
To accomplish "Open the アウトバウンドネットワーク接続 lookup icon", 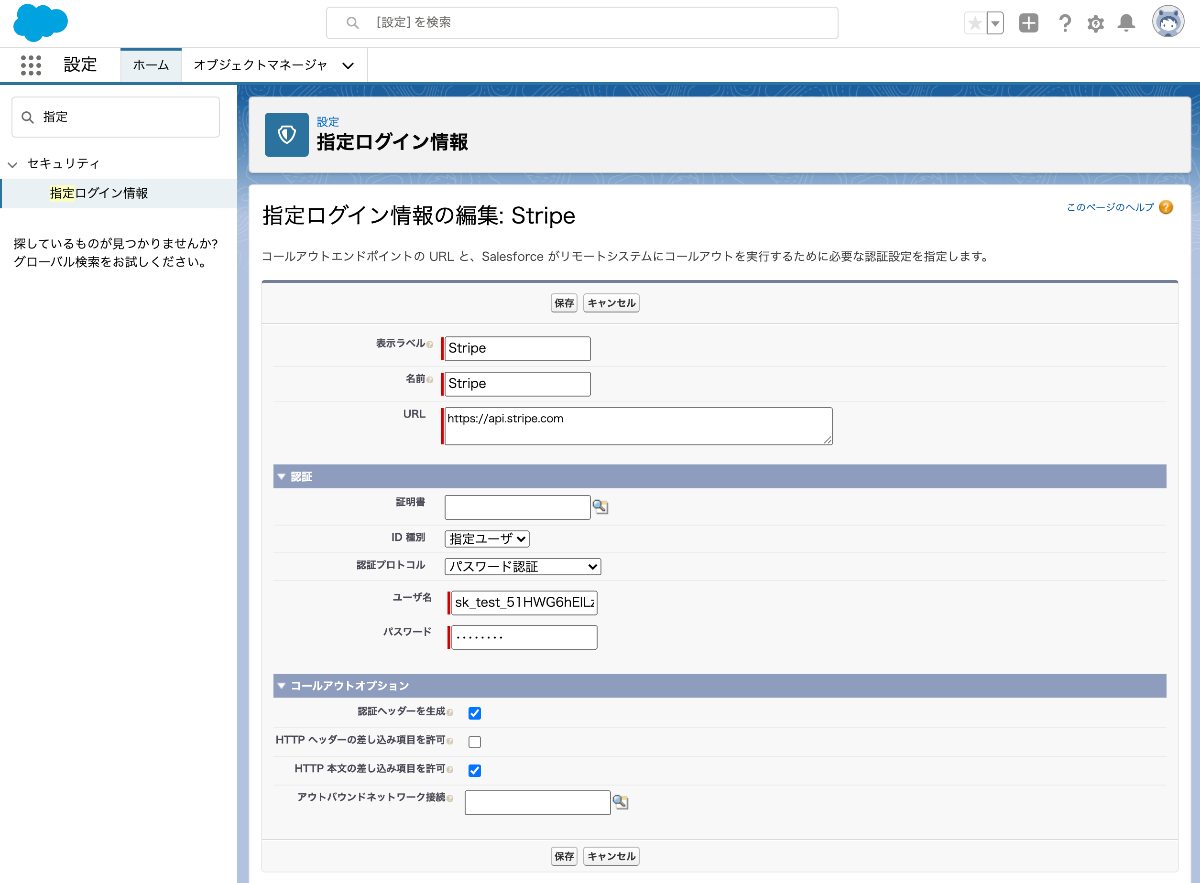I will click(x=620, y=802).
